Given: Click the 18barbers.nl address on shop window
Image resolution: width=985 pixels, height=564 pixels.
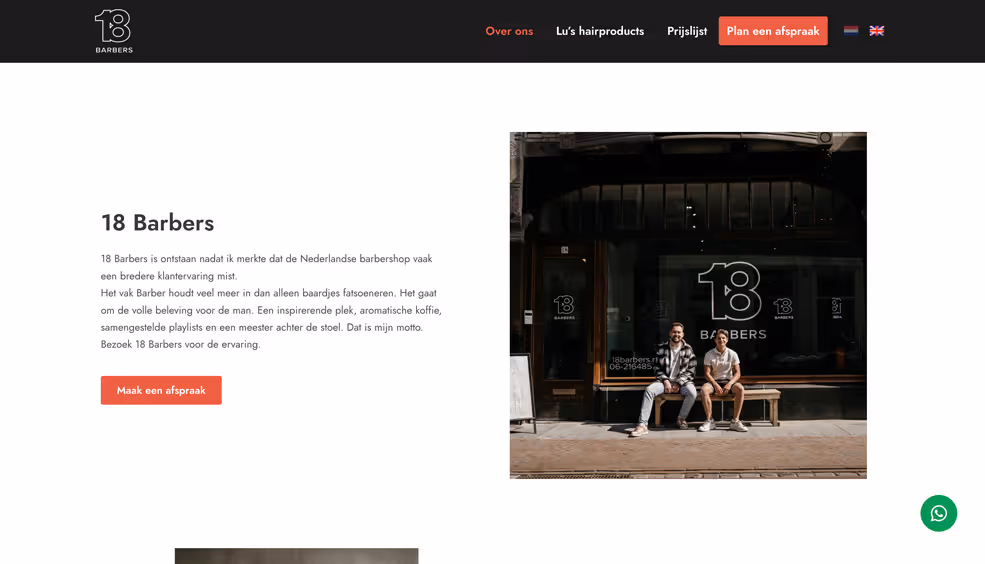Looking at the screenshot, I should pyautogui.click(x=633, y=360).
